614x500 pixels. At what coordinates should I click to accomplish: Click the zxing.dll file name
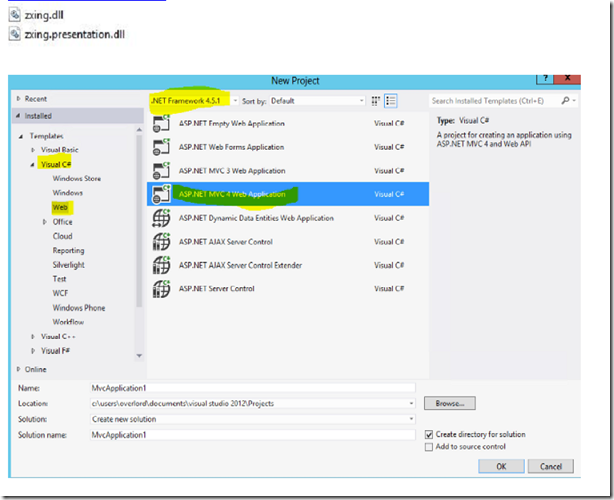click(x=44, y=15)
